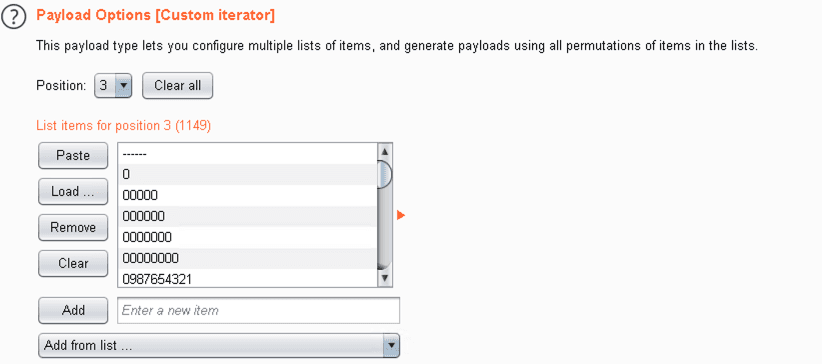Select the 000000 list entry
This screenshot has width=822, height=364.
(247, 216)
